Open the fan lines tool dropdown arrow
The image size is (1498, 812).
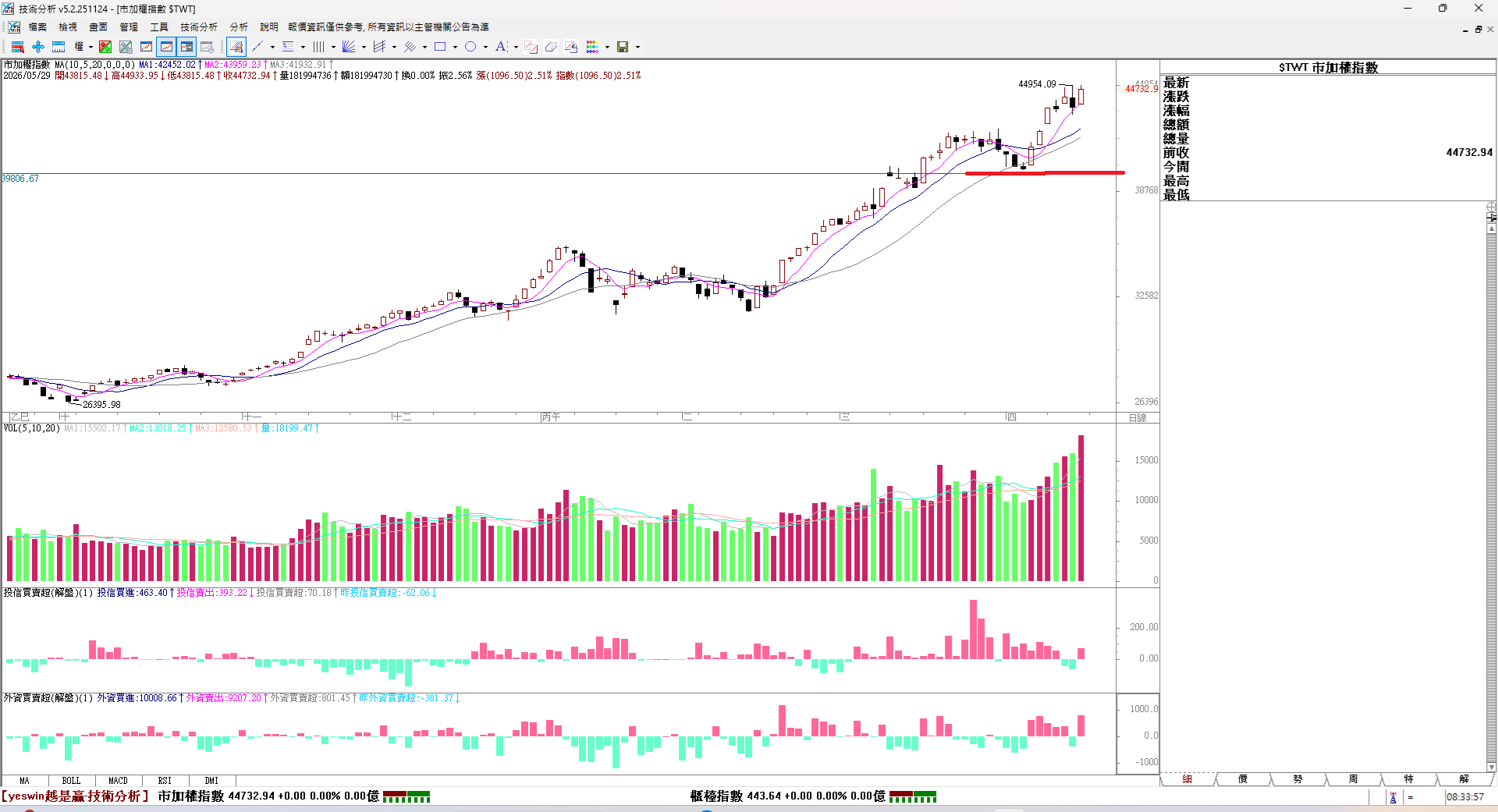coord(364,47)
